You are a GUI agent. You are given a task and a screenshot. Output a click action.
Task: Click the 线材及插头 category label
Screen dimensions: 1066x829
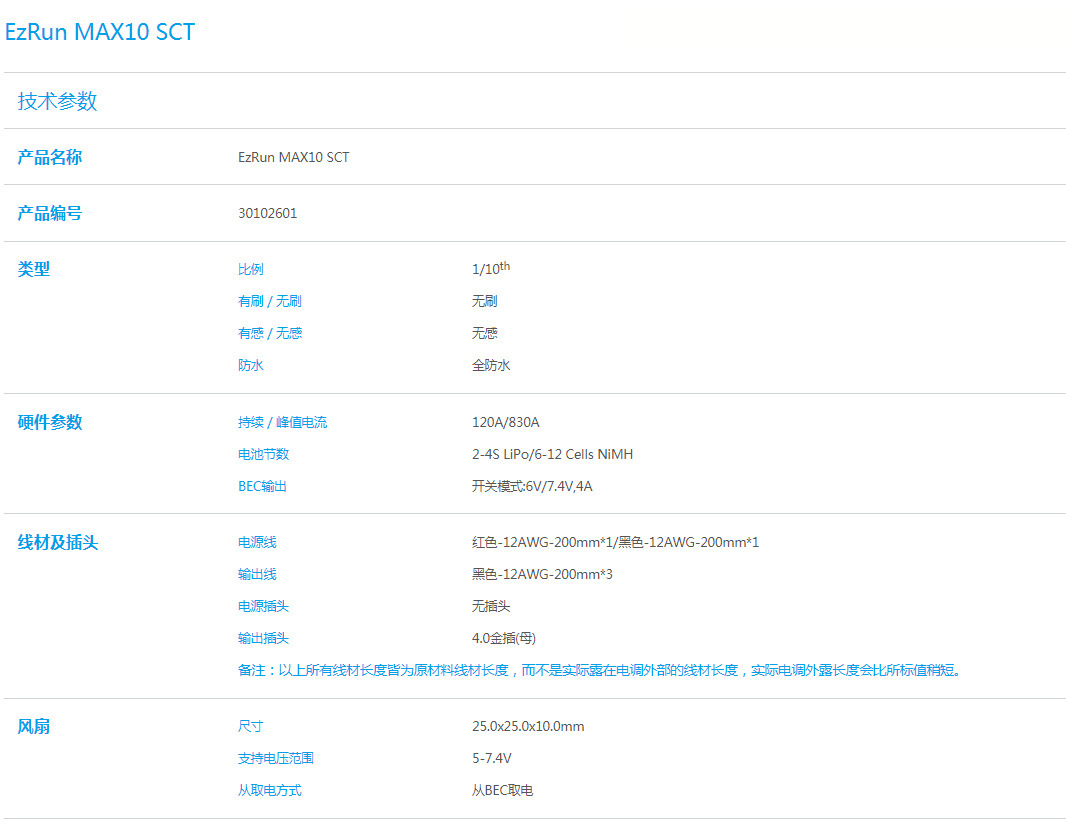[x=58, y=542]
